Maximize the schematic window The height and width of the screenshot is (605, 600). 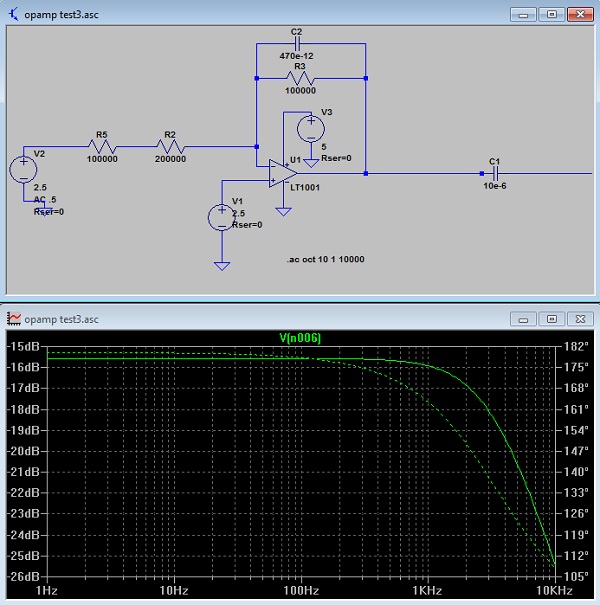551,14
